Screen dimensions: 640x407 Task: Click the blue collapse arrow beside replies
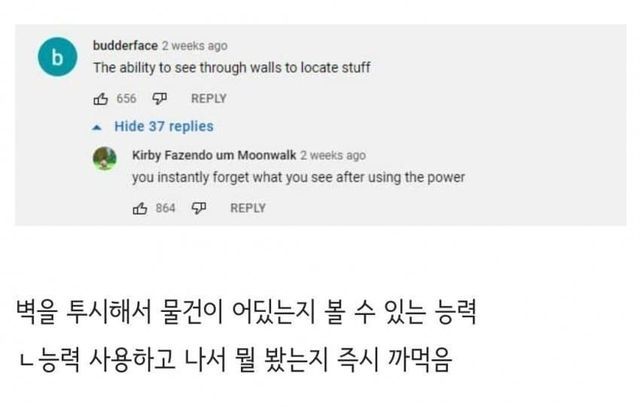97,127
